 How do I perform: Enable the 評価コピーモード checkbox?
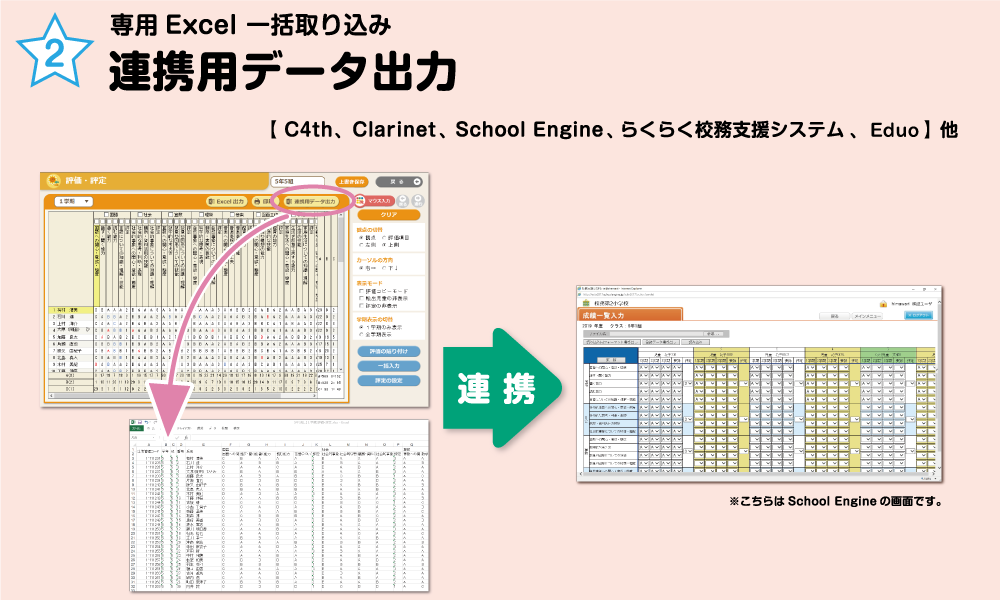click(362, 291)
